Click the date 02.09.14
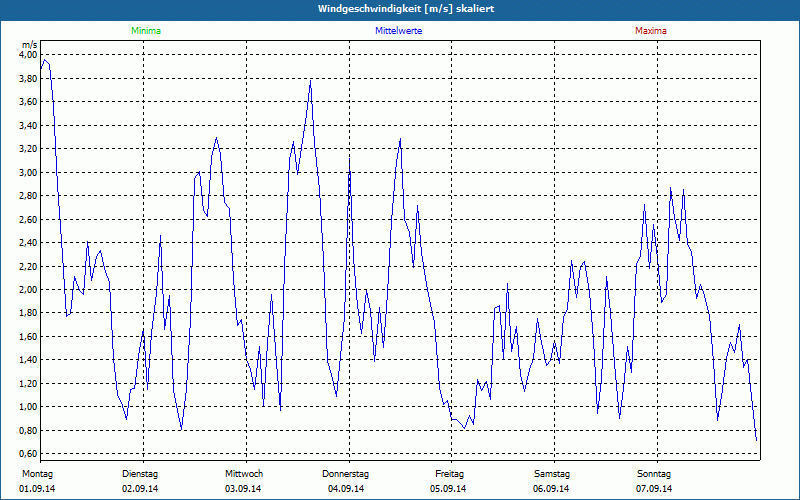 pyautogui.click(x=140, y=489)
